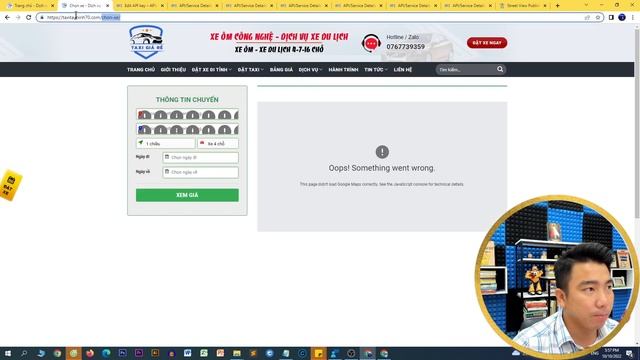Open Photoshop from the taskbar

tap(122, 353)
